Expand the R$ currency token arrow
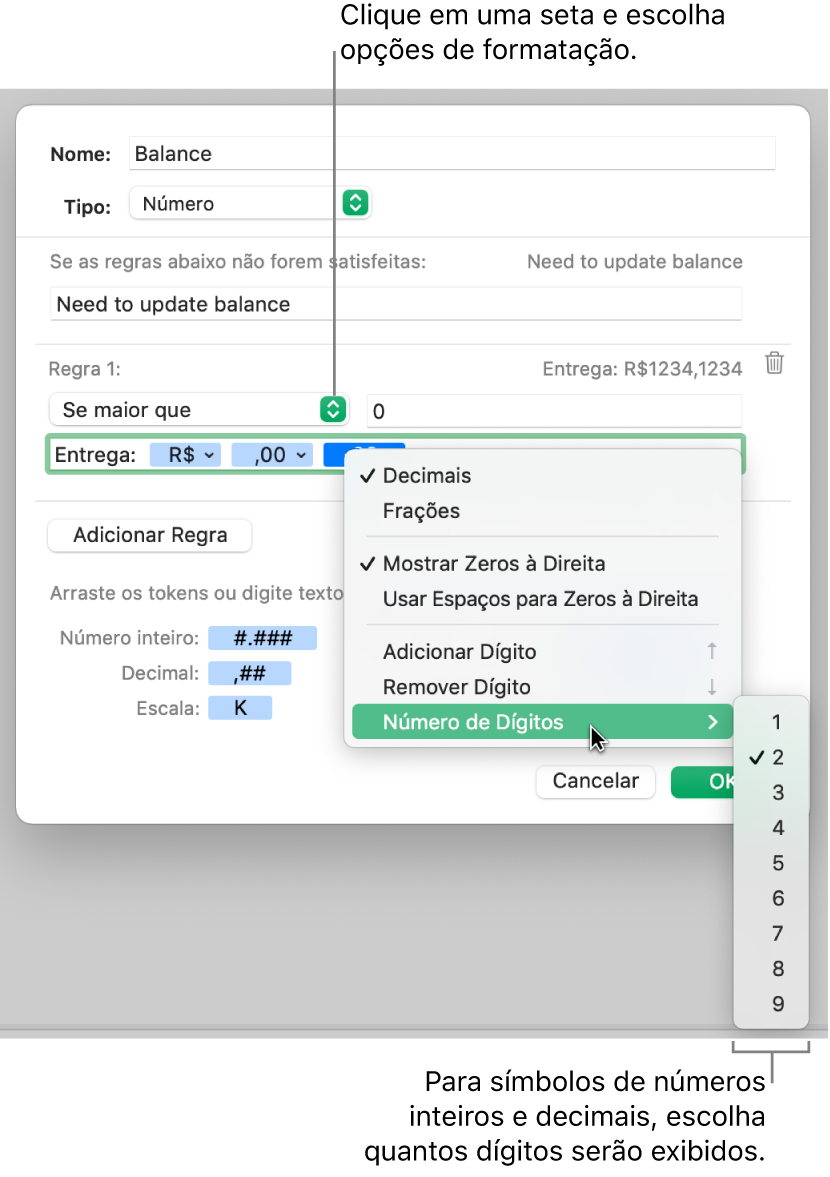Screen dimensions: 830x1177 click(x=209, y=455)
